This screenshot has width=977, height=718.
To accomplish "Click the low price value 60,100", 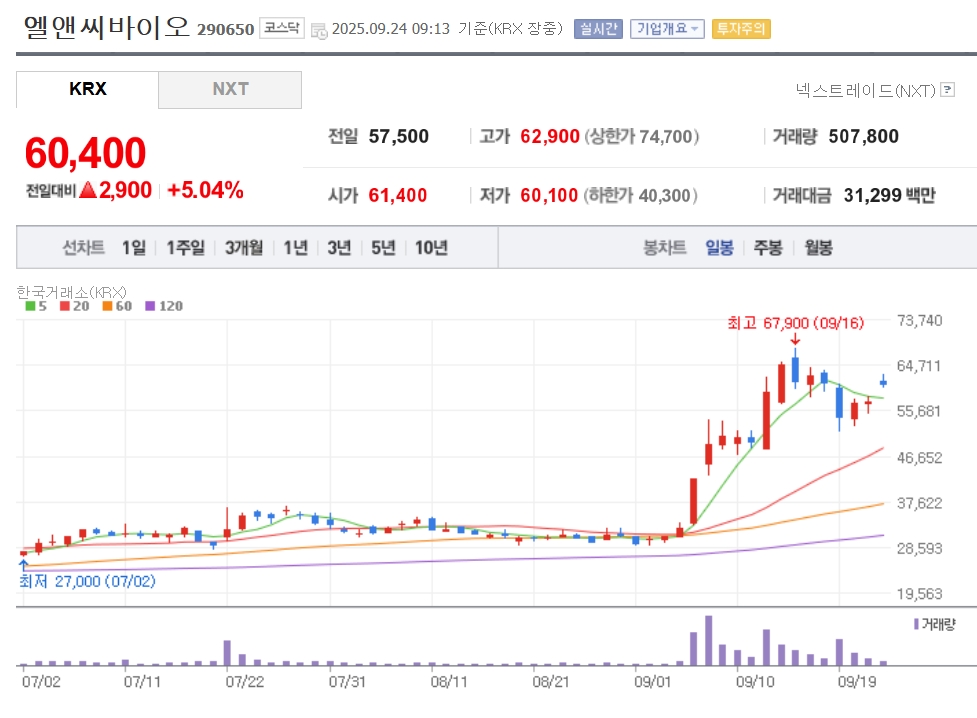I will (549, 196).
